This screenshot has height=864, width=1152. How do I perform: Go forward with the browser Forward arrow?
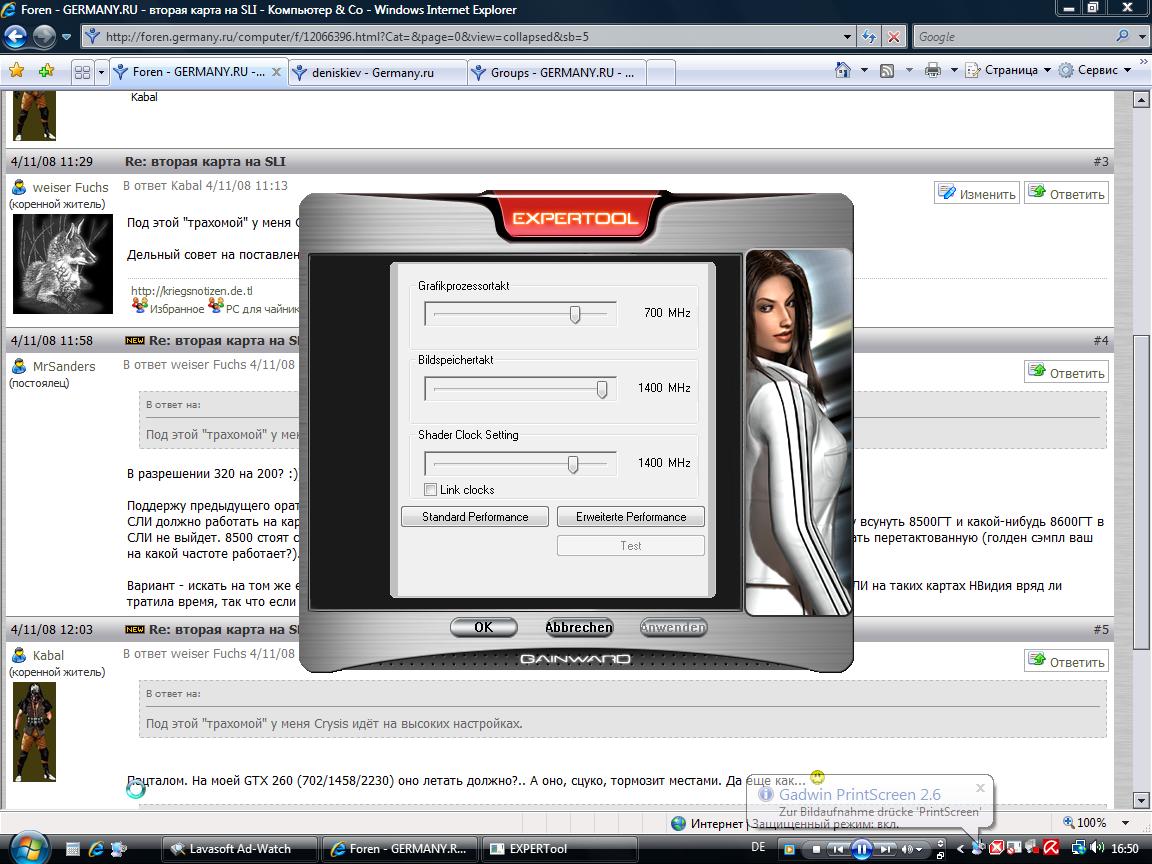(x=44, y=36)
